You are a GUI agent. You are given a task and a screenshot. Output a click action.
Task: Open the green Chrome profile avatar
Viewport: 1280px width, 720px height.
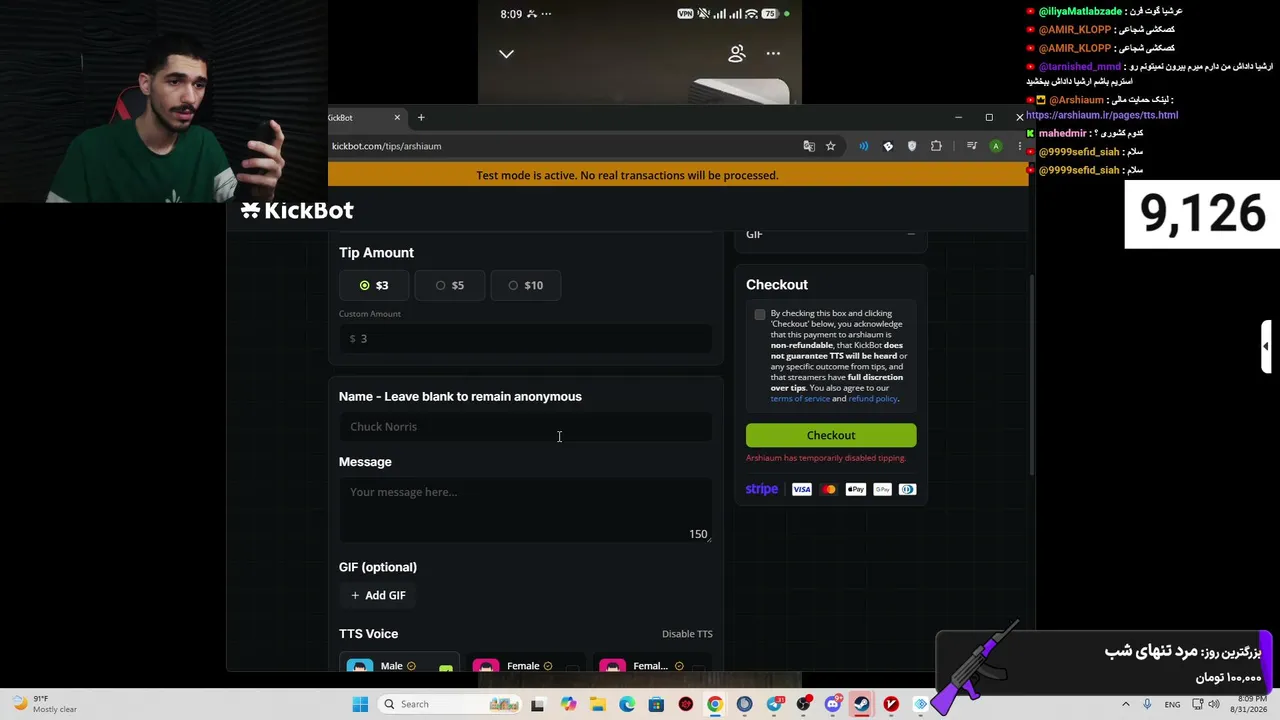995,146
